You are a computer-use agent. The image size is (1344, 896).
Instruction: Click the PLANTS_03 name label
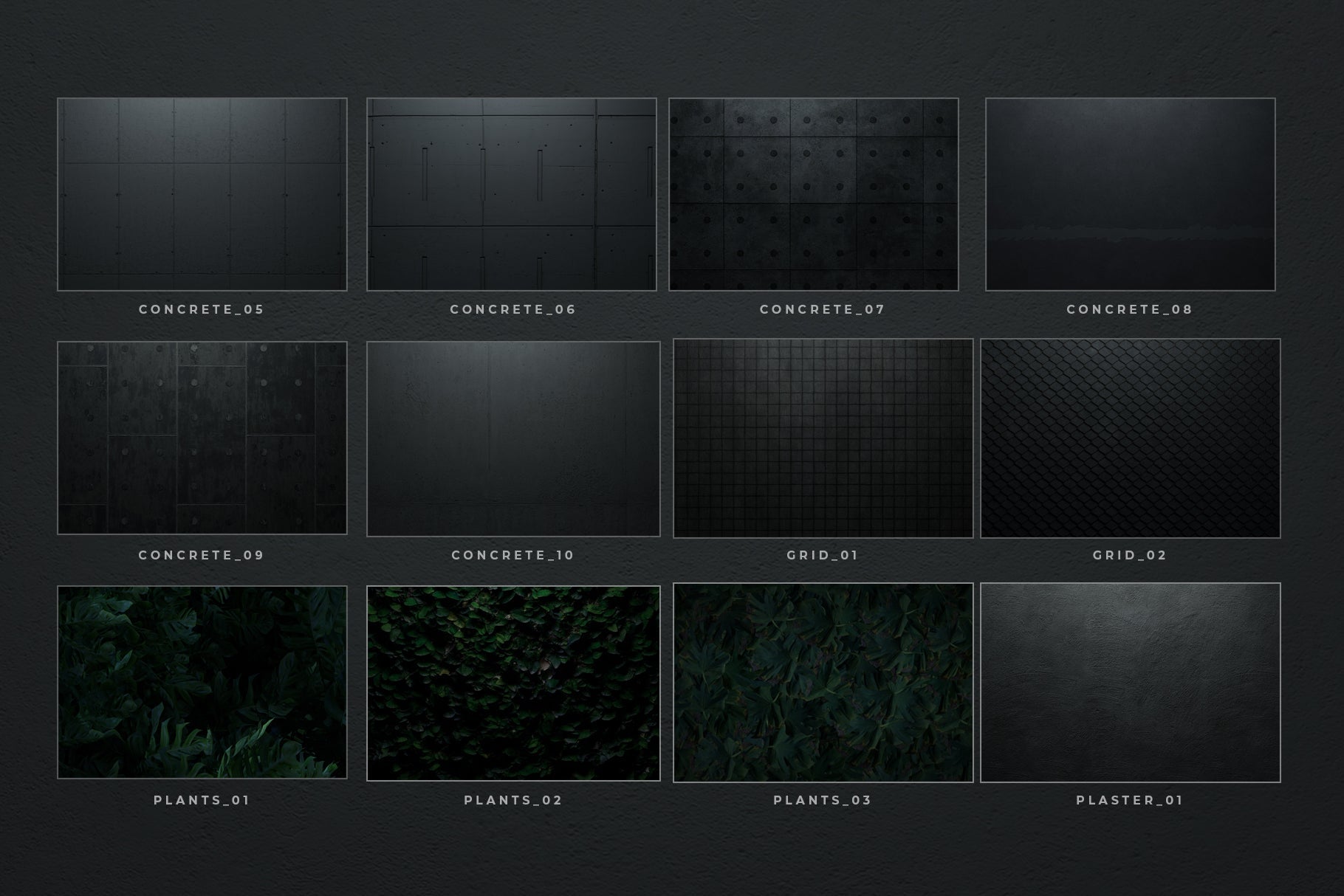point(823,800)
